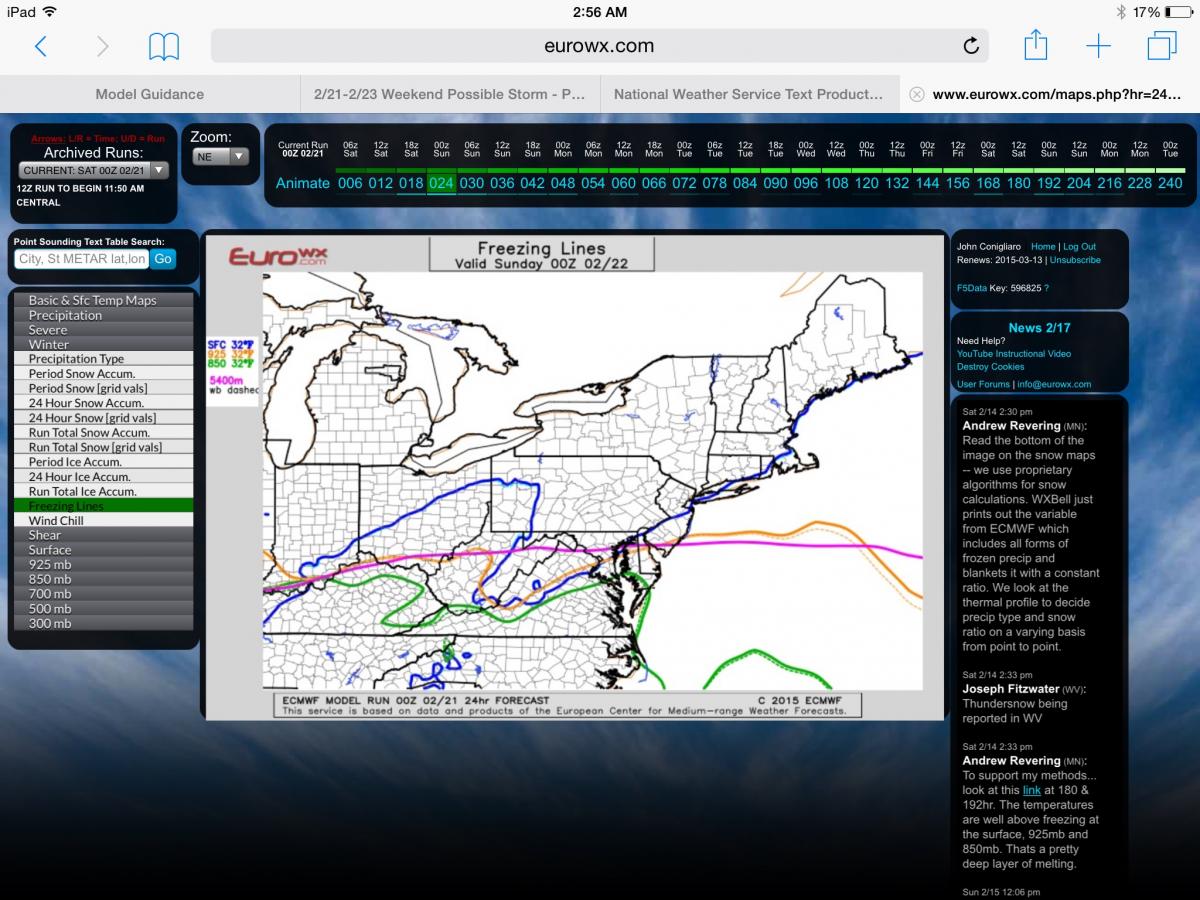Jump to forecast hour 012
Image resolution: width=1200 pixels, height=900 pixels.
381,183
